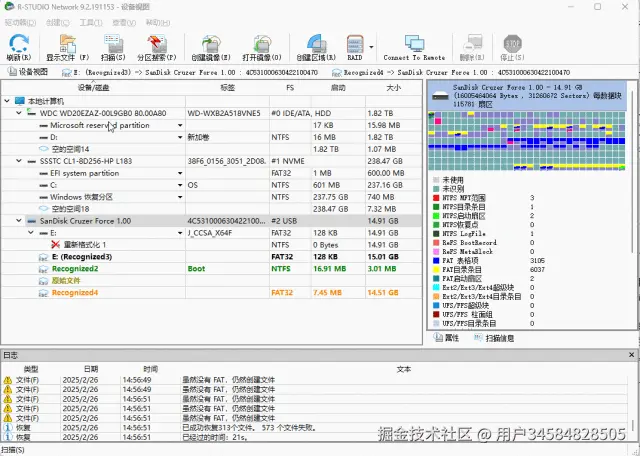Open the Create (创建) menu

click(58, 23)
